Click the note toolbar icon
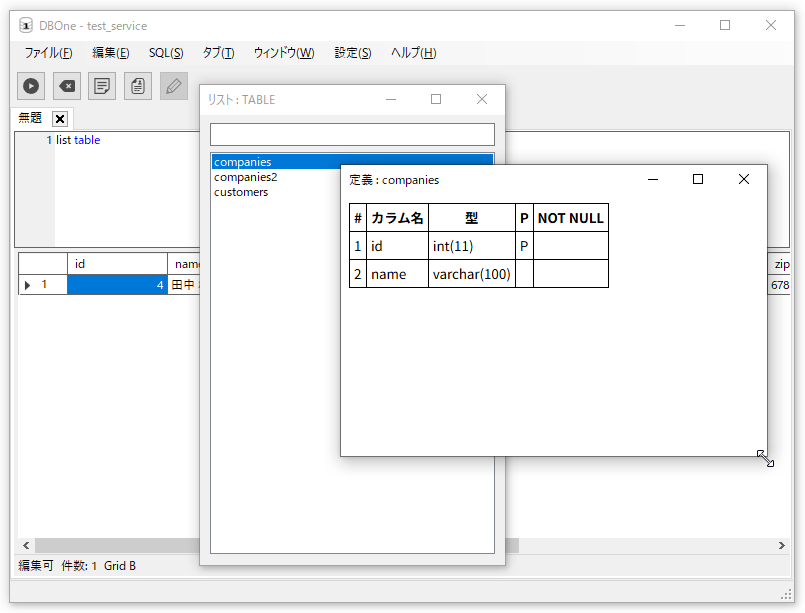This screenshot has height=613, width=805. [102, 86]
